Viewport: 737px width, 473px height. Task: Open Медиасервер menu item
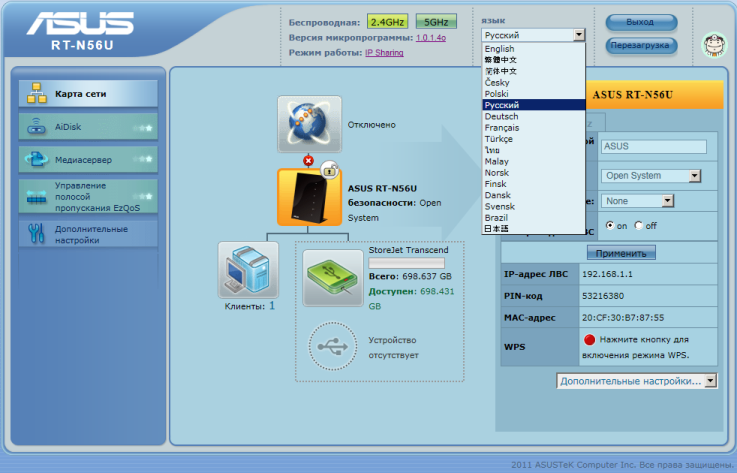(88, 159)
